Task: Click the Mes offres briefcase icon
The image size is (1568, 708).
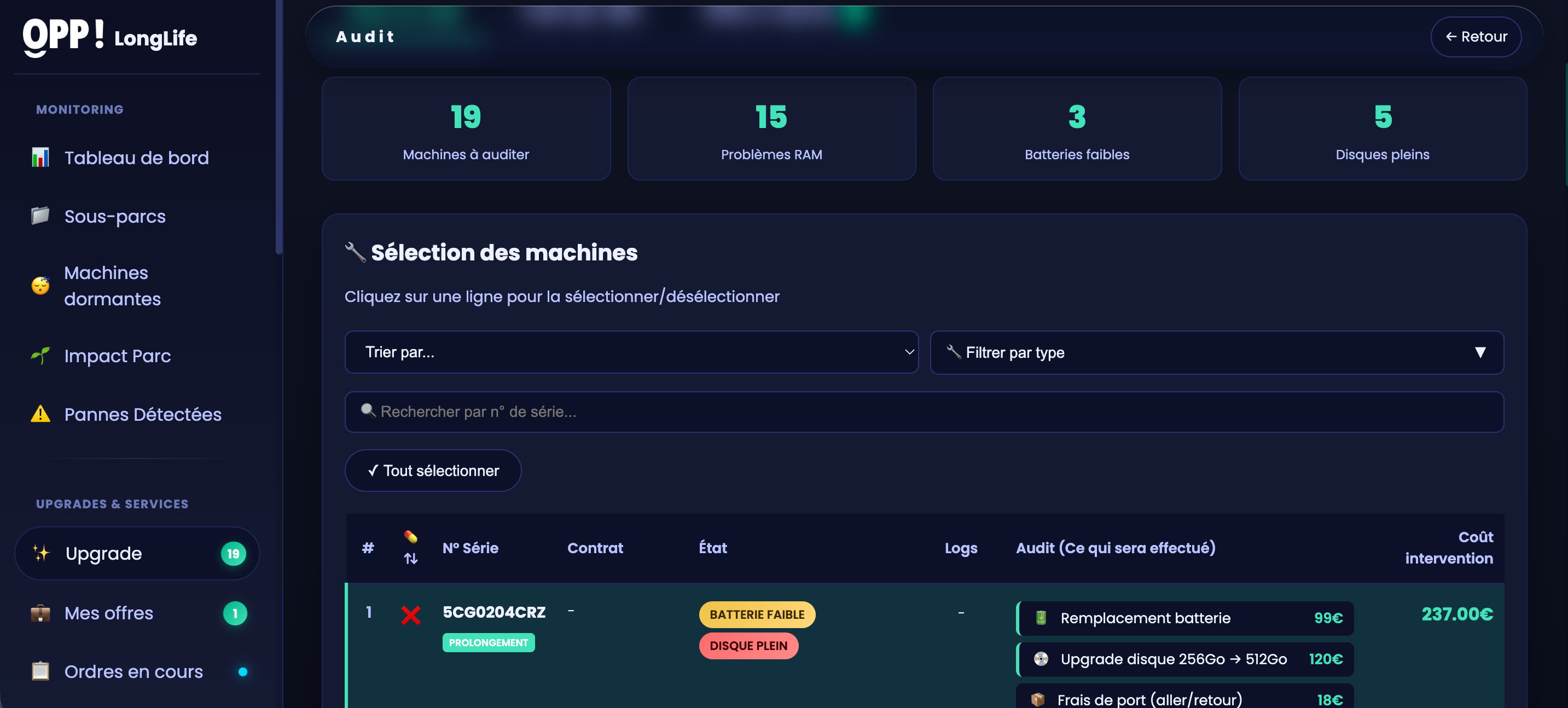Action: tap(40, 613)
